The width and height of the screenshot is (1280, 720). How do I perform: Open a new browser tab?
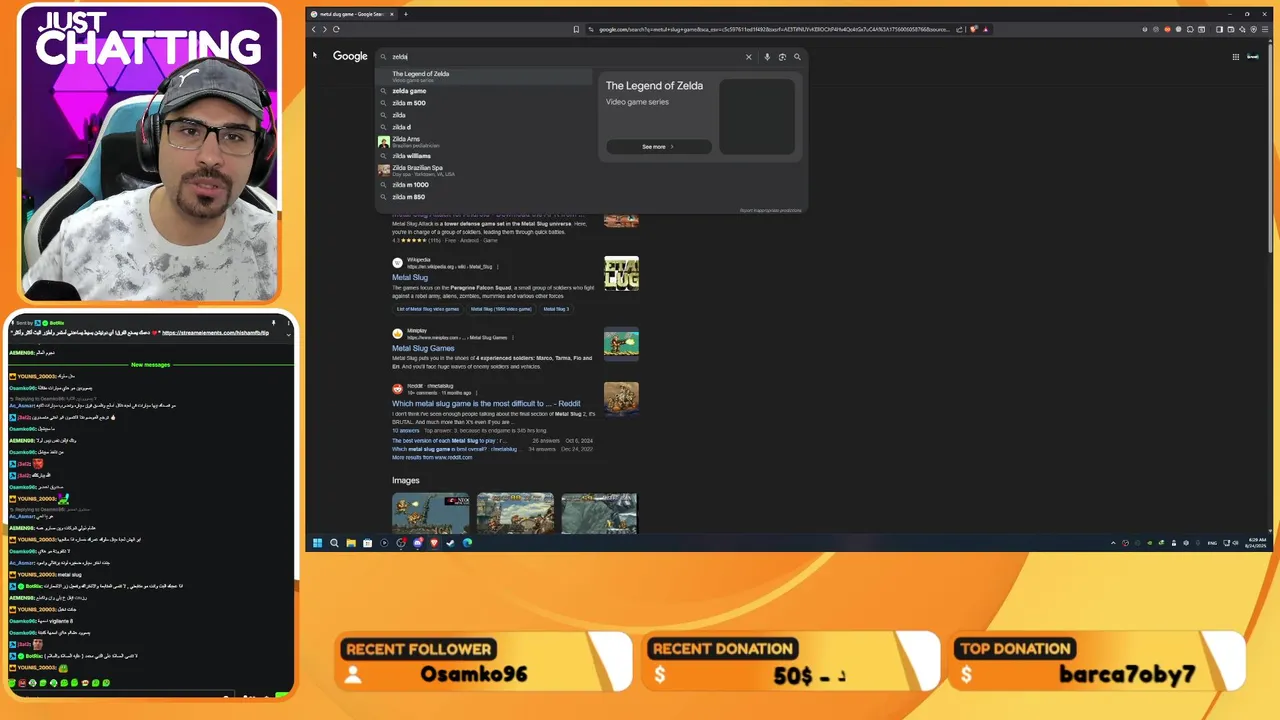click(x=405, y=14)
